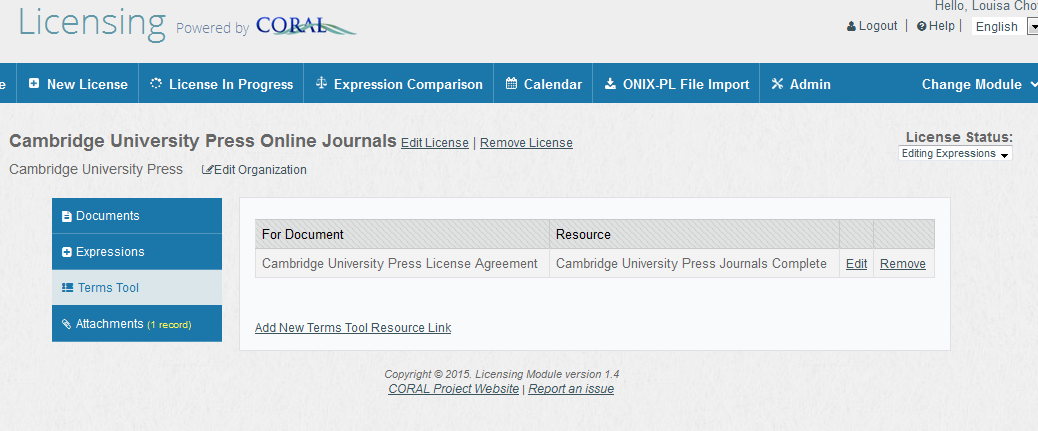Open the New License menu item
The width and height of the screenshot is (1038, 431).
coord(78,83)
